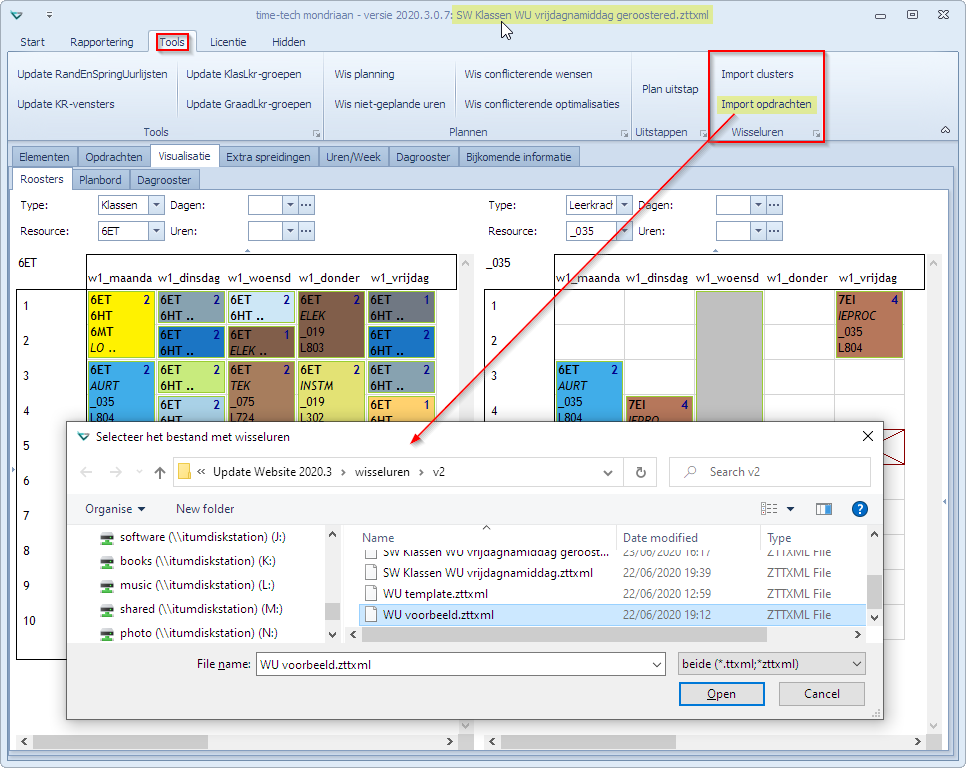
Task: Change view layout icon in file dialog
Action: click(x=769, y=509)
